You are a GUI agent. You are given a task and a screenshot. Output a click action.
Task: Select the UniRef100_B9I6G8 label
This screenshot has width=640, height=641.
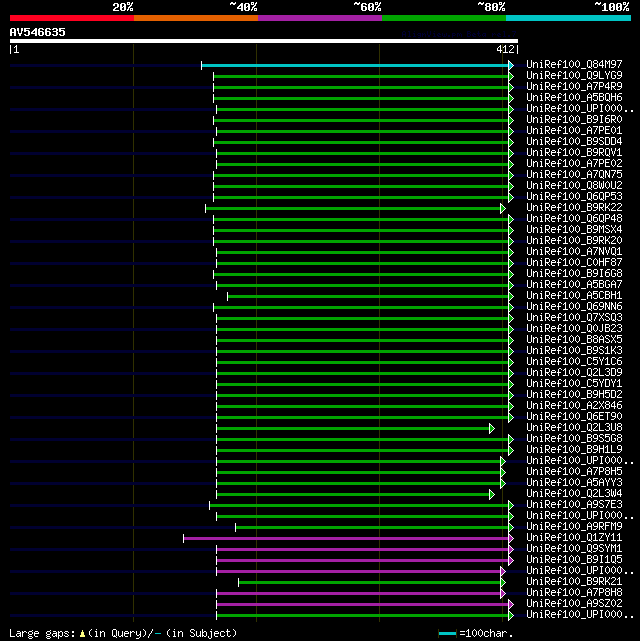pos(574,274)
